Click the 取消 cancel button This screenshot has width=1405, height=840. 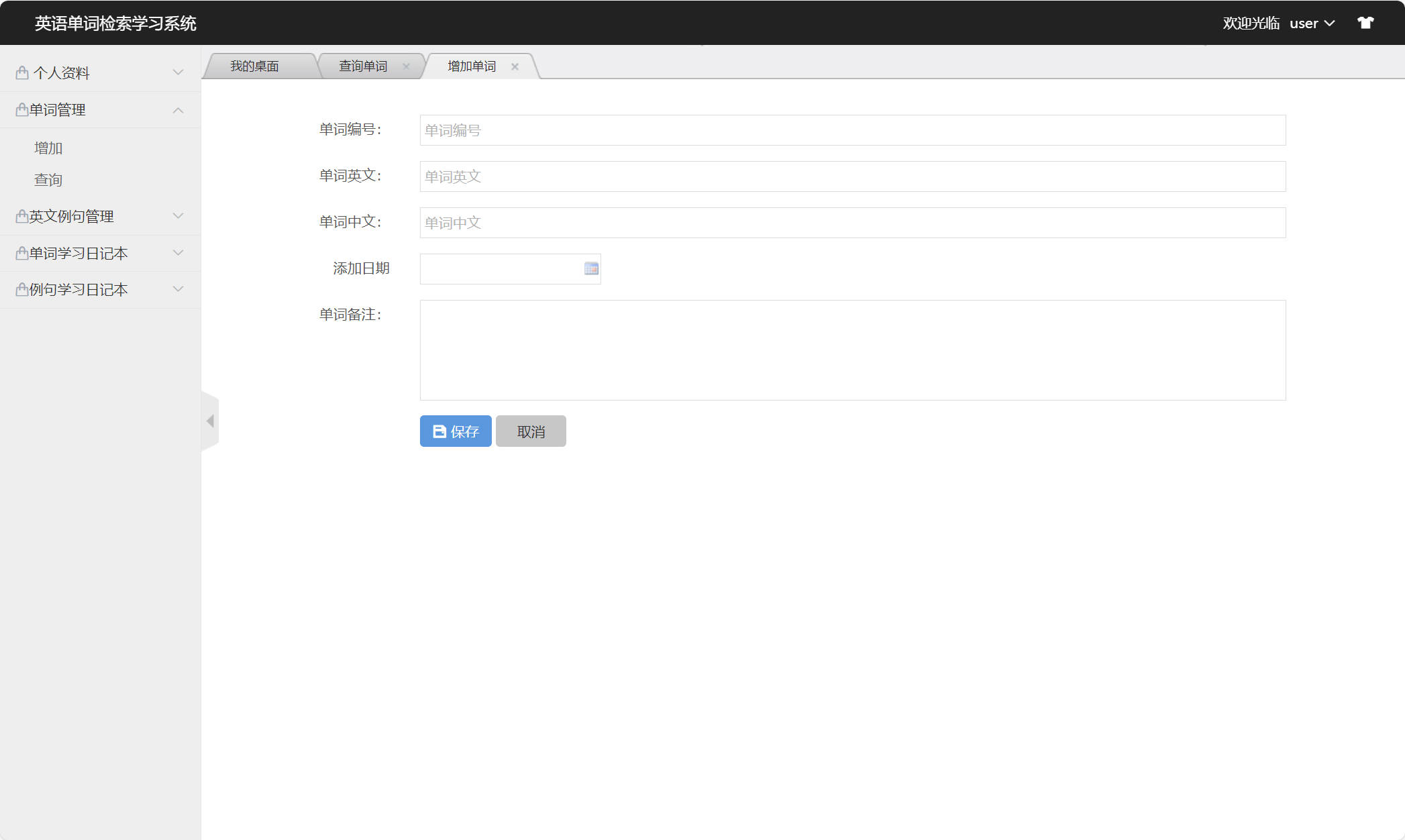tap(531, 431)
